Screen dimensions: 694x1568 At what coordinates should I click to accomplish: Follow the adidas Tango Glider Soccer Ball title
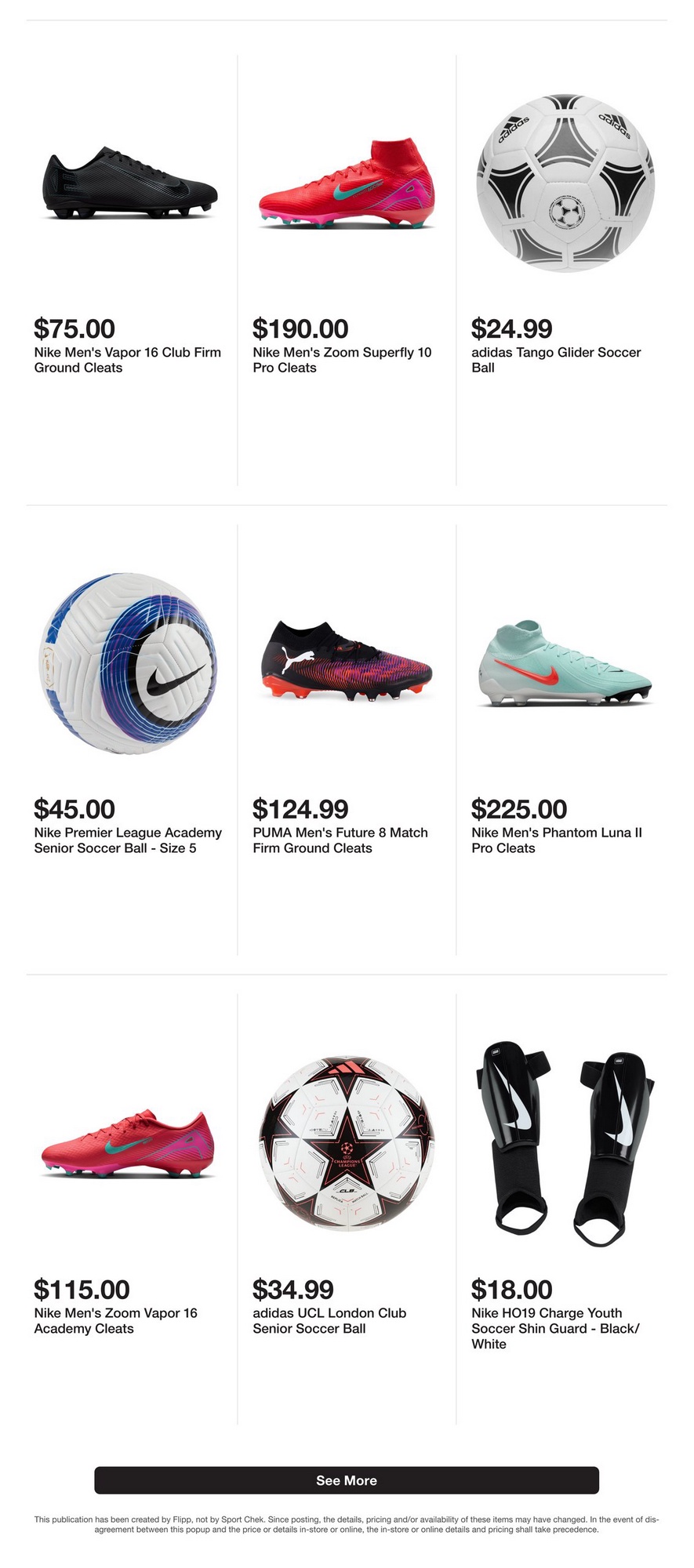point(556,360)
